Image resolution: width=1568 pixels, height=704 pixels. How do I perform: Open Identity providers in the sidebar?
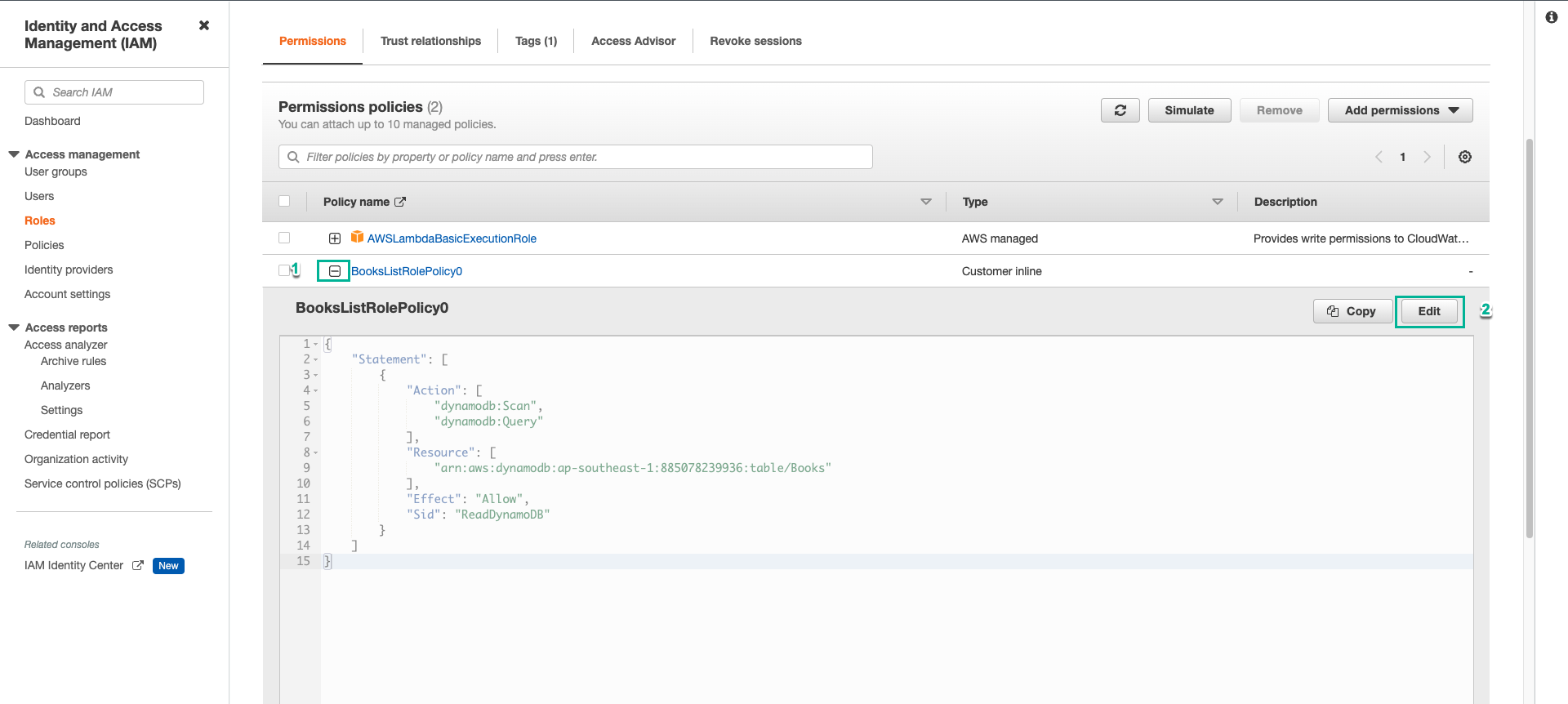[69, 270]
